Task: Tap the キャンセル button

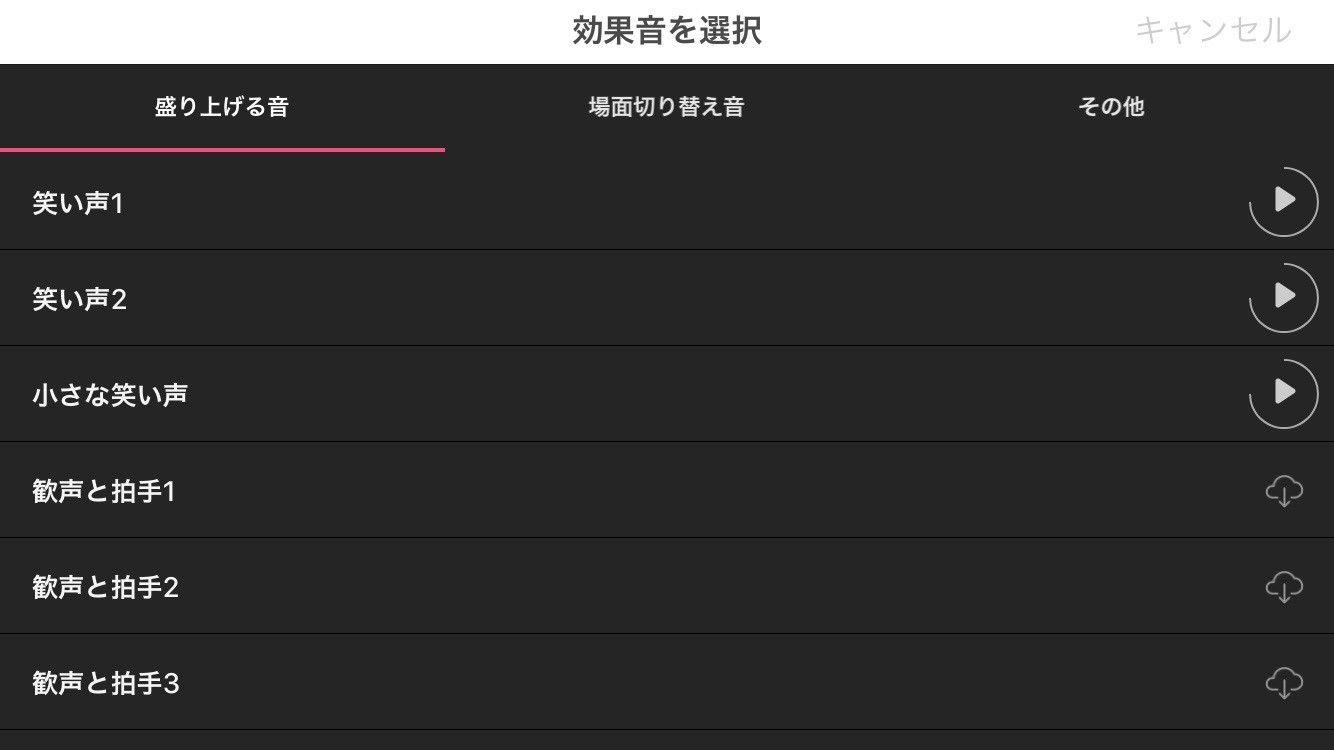Action: click(1212, 31)
